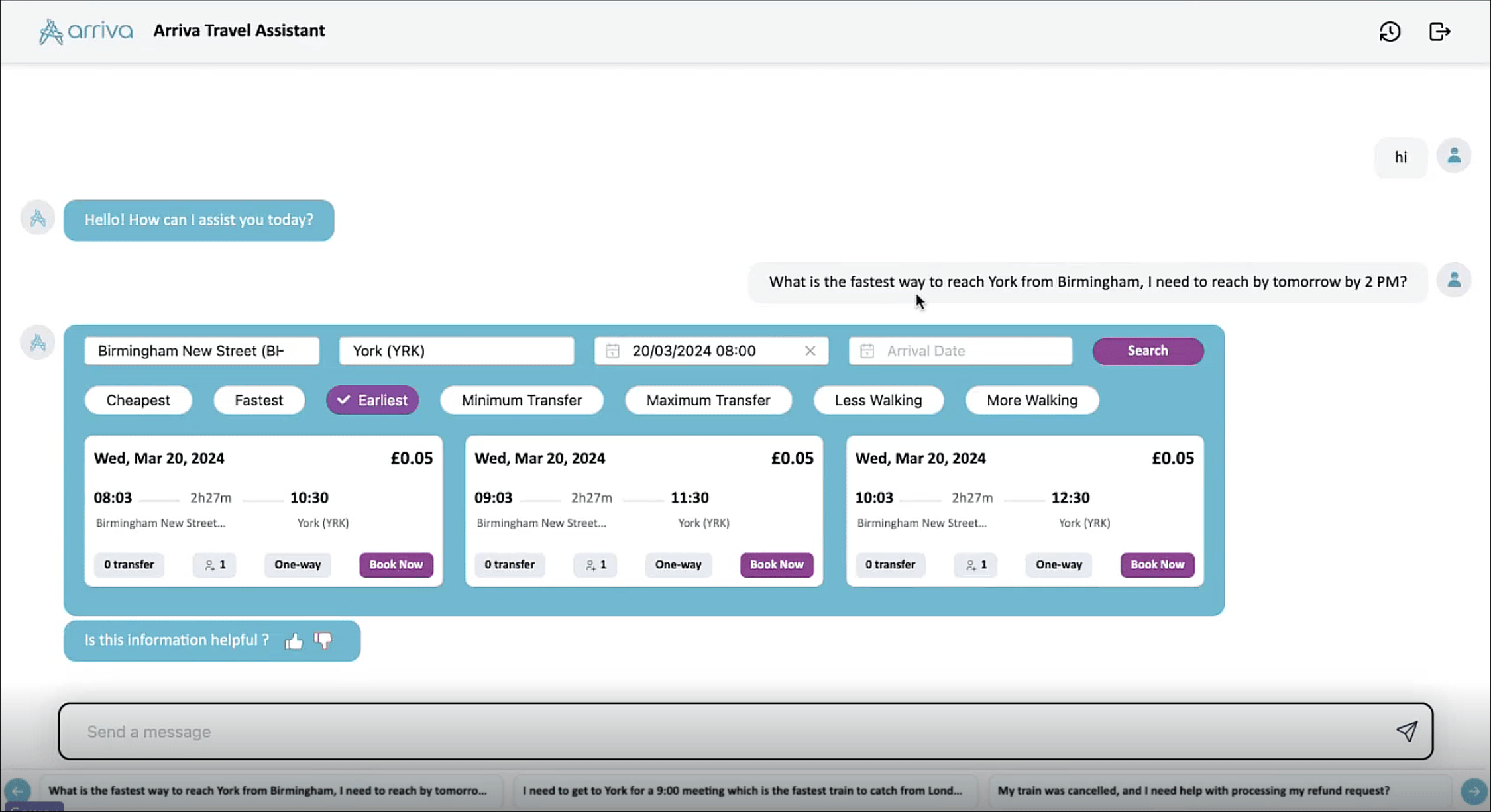Viewport: 1491px width, 812px height.
Task: Click the Arriva logo
Action: pyautogui.click(x=86, y=31)
